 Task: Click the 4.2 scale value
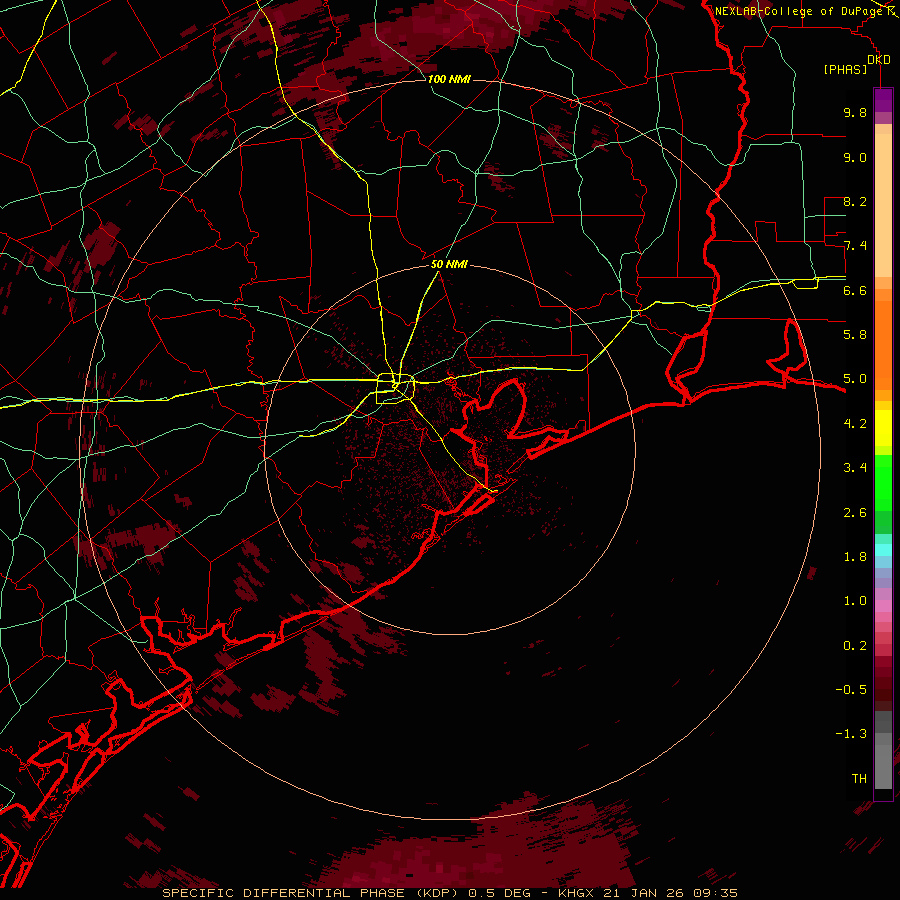pyautogui.click(x=855, y=424)
